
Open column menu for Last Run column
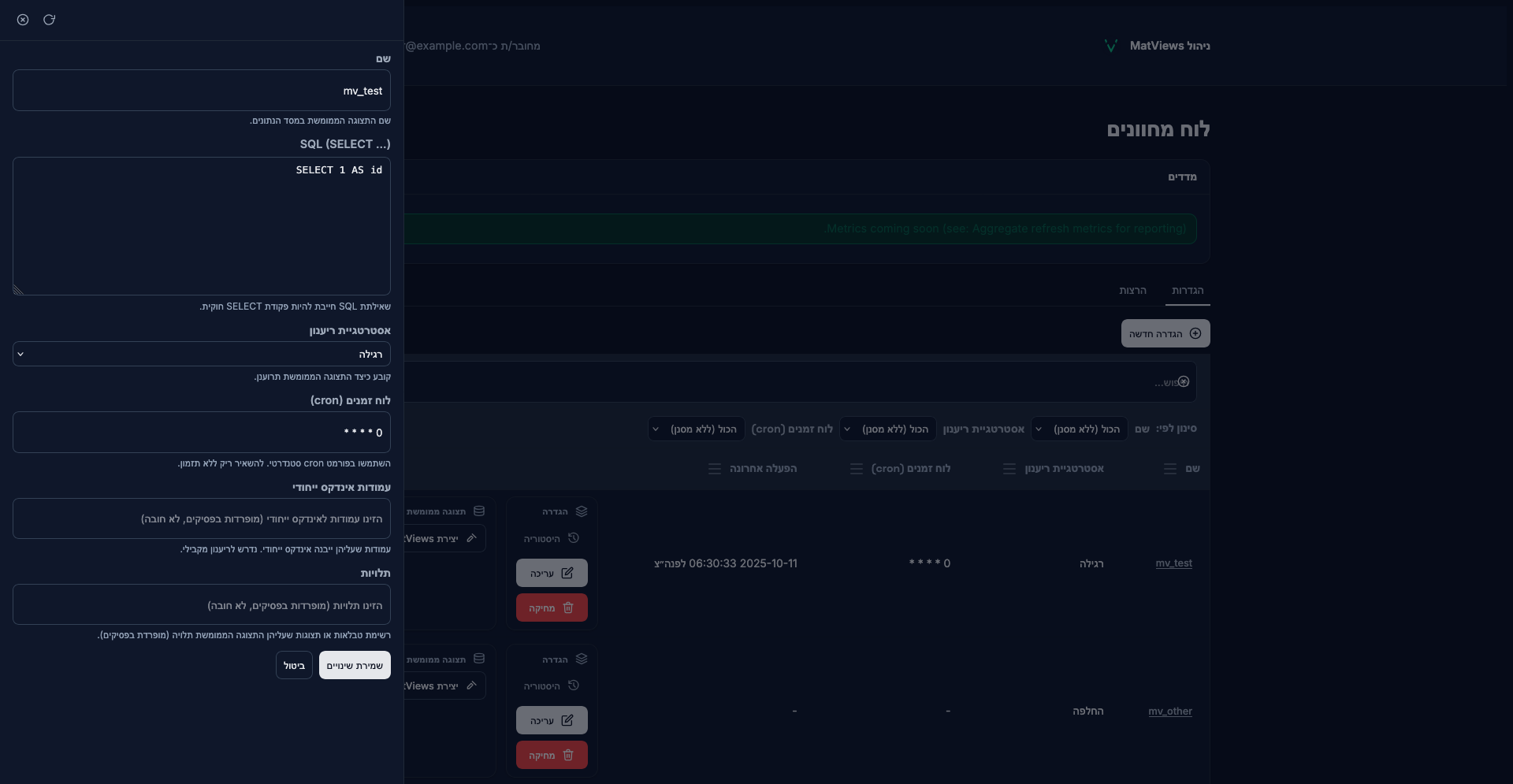[715, 469]
